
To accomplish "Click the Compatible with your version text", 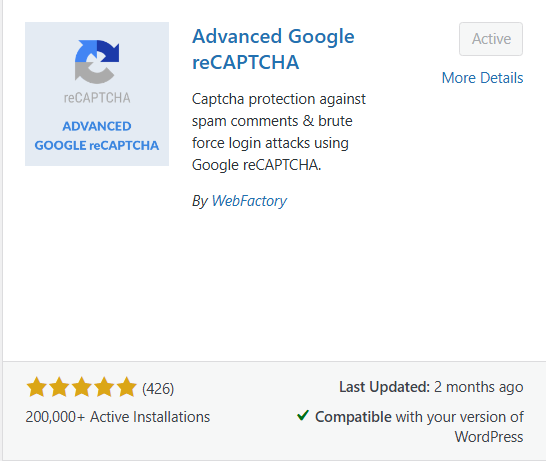I will coord(419,427).
